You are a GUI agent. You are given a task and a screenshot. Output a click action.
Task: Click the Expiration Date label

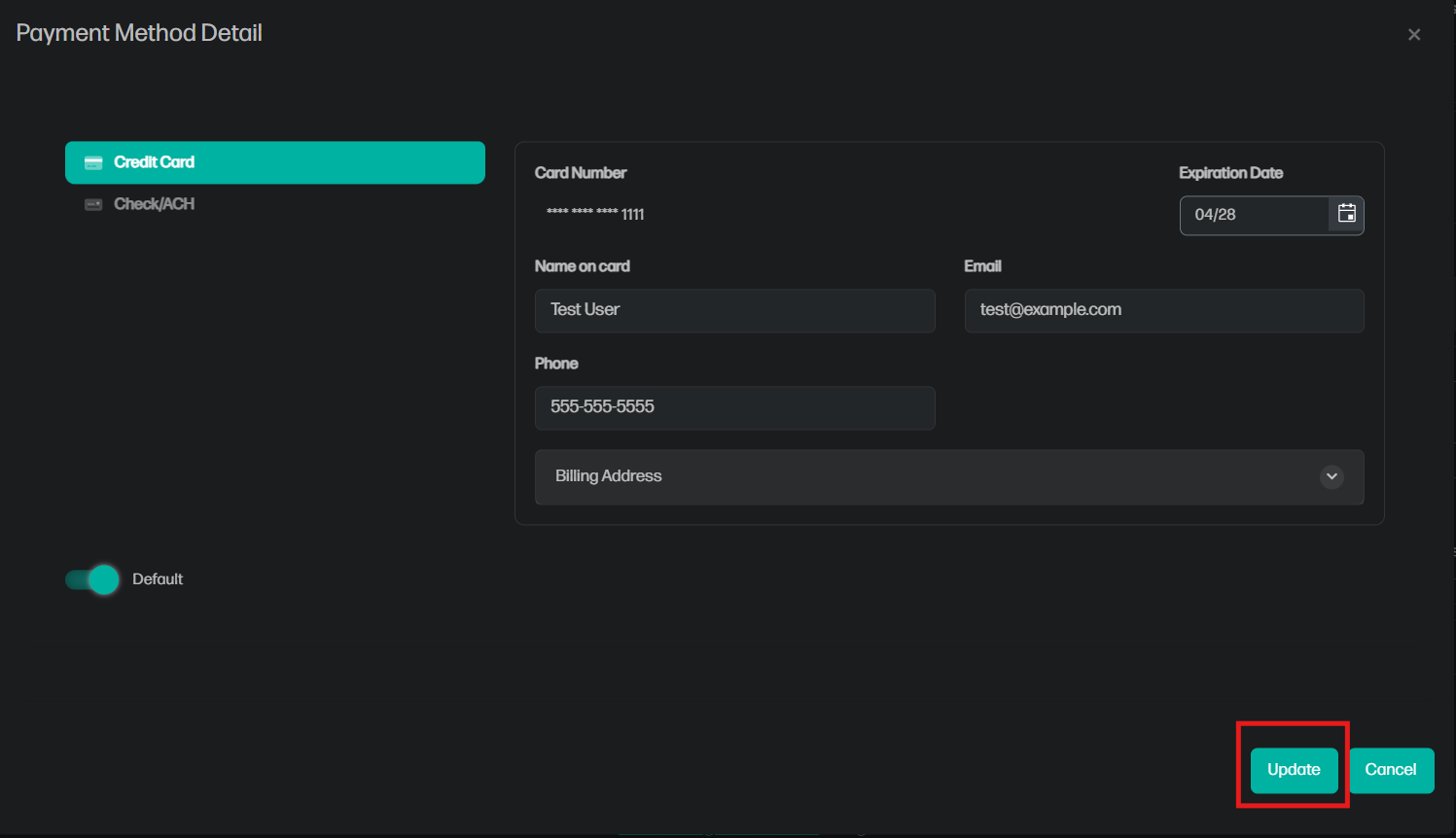click(x=1230, y=173)
